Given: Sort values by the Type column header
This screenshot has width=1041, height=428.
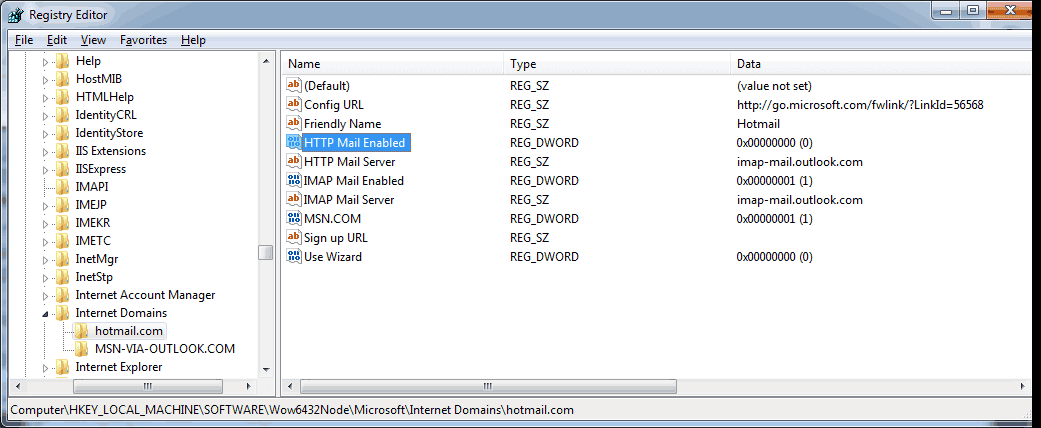Looking at the screenshot, I should [617, 64].
